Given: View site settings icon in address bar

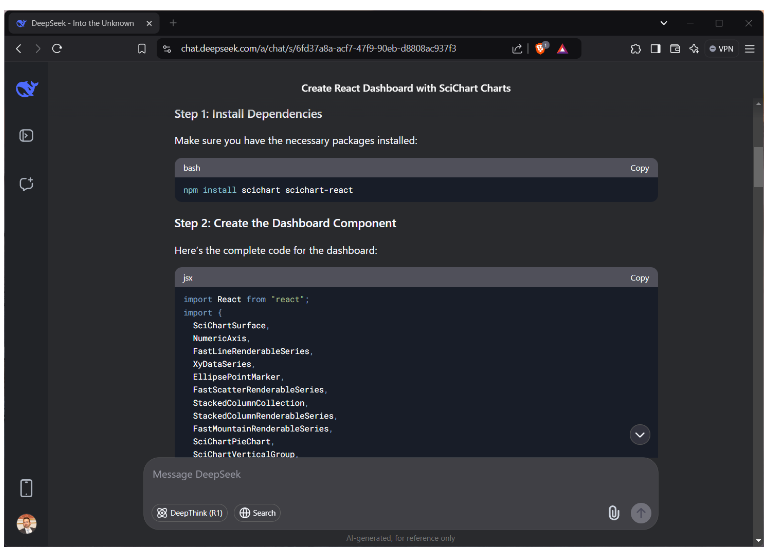Looking at the screenshot, I should 167,49.
